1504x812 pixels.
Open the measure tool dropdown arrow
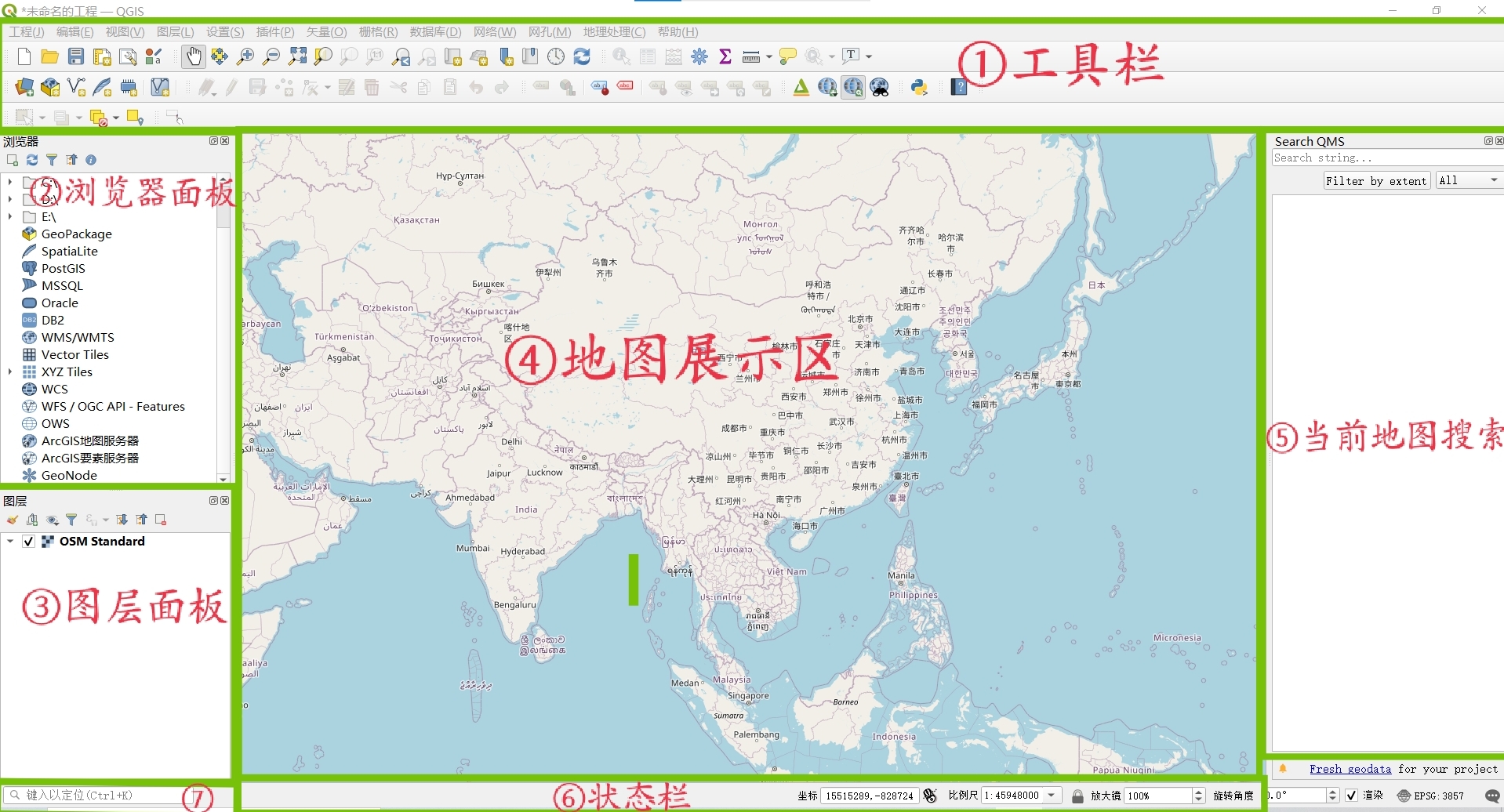(768, 56)
